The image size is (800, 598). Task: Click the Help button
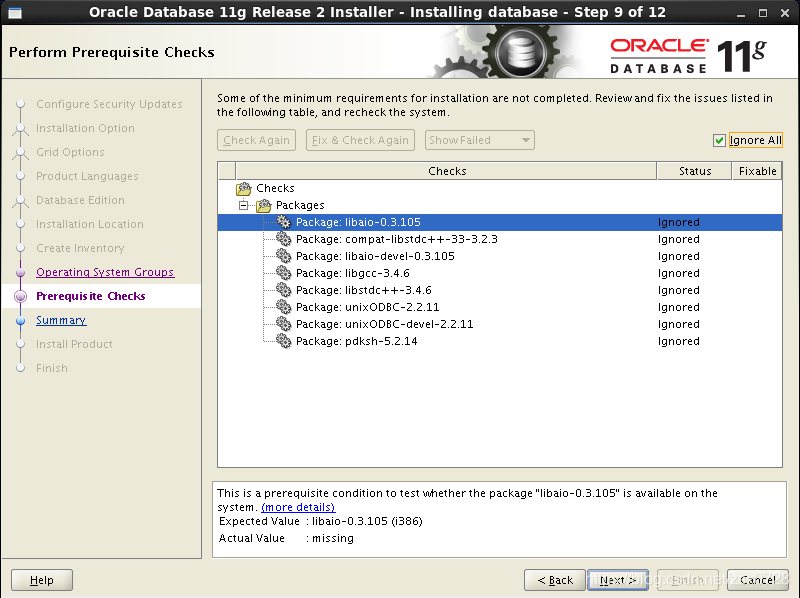pos(42,580)
